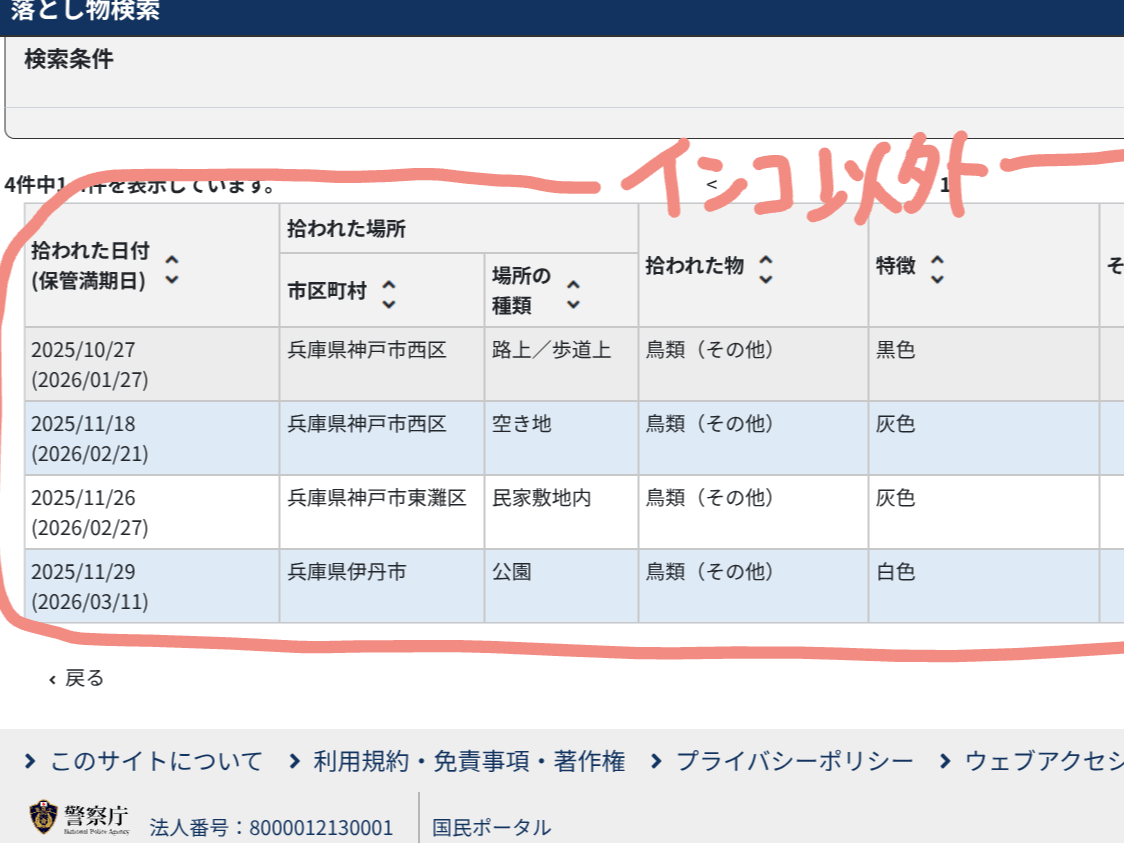Image resolution: width=1124 pixels, height=843 pixels.
Task: Click the 警察庁 logo in the footer
Action: 80,818
